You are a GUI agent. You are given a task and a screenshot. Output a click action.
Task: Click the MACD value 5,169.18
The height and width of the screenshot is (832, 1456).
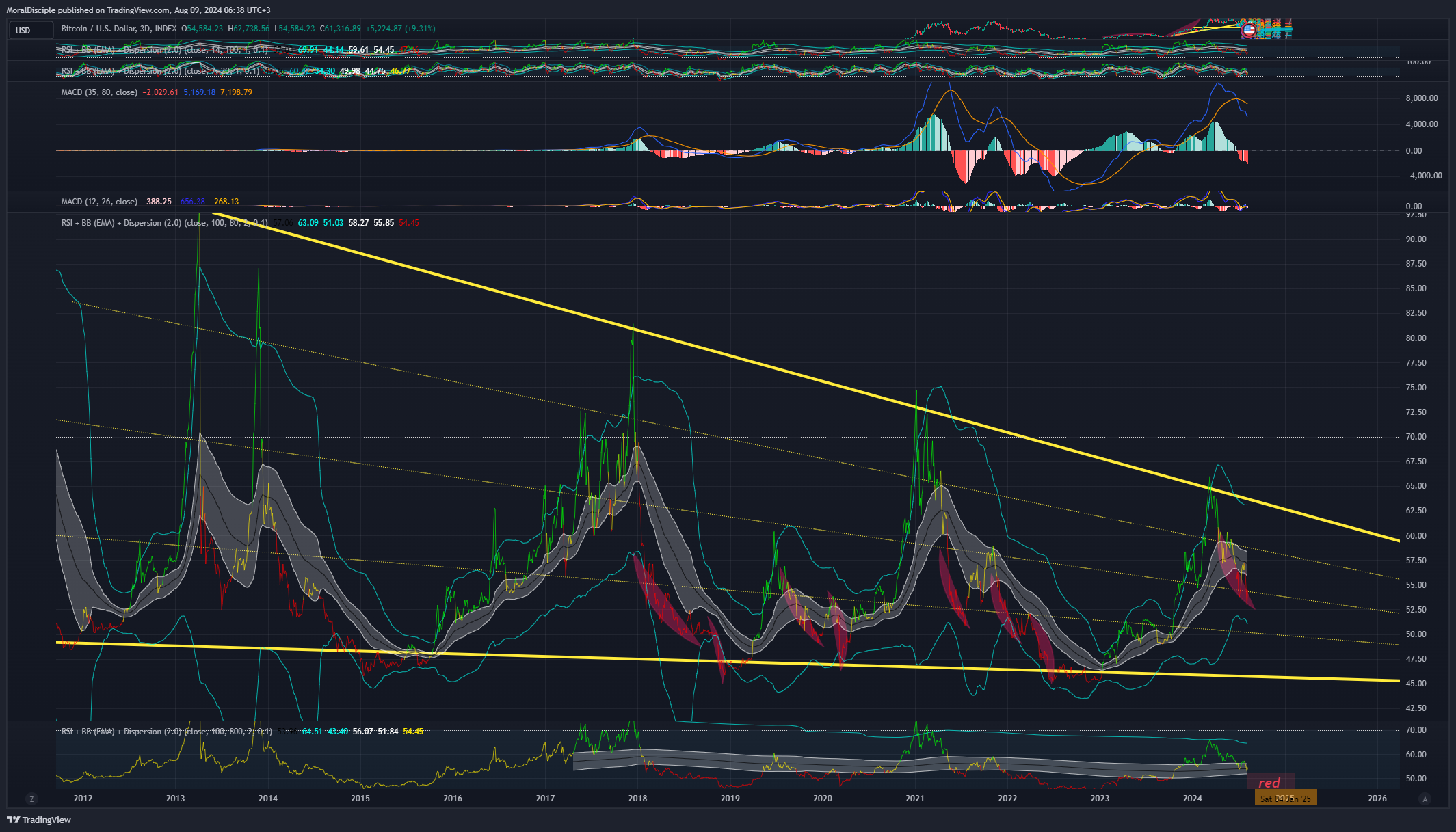pyautogui.click(x=199, y=92)
